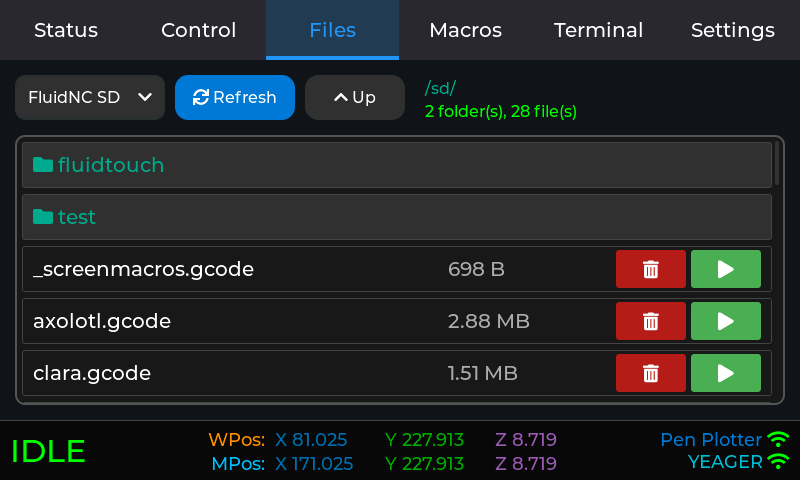This screenshot has height=480, width=800.
Task: Delete the clara.gcode file
Action: [650, 373]
